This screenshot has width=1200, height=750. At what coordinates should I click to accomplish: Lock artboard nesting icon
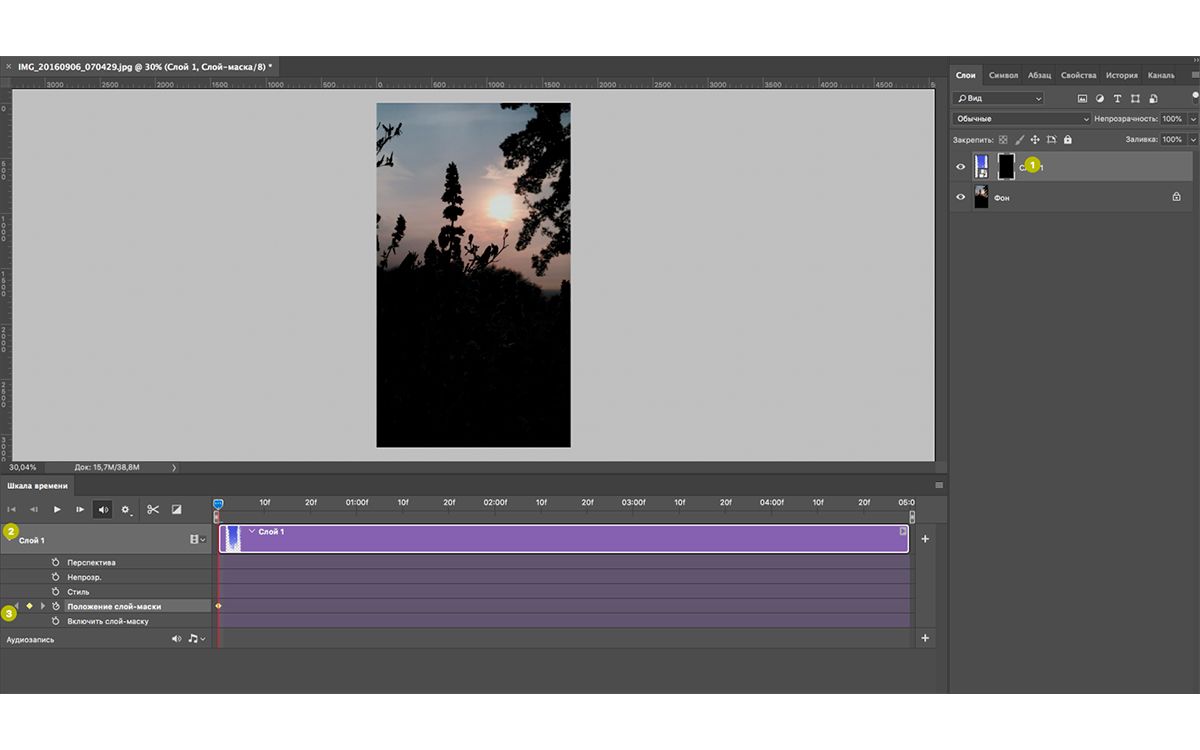pos(1051,140)
